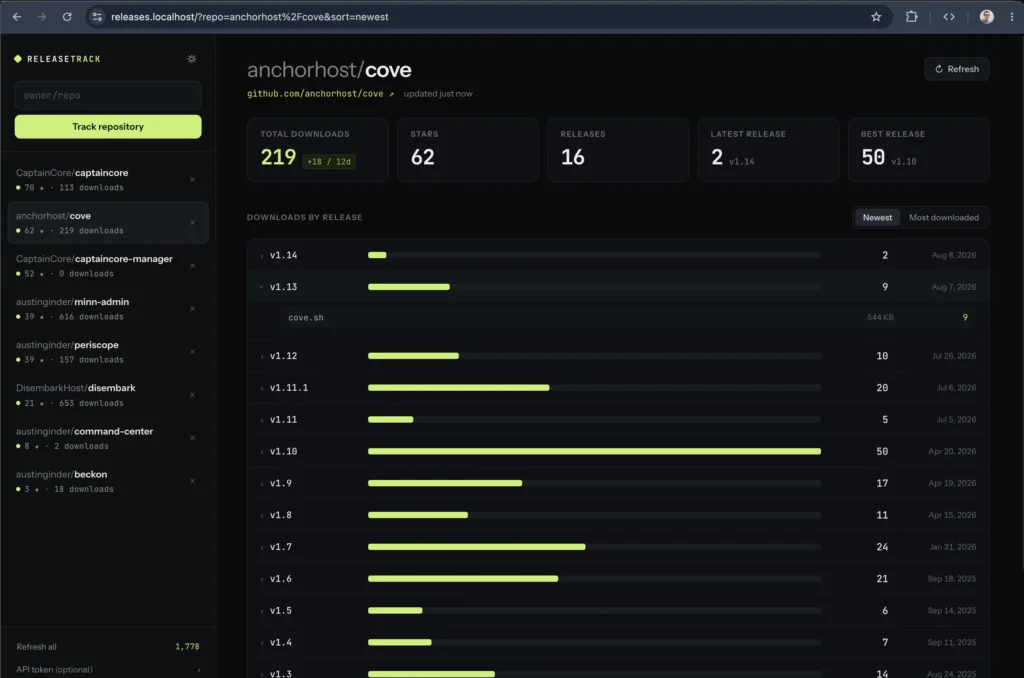The height and width of the screenshot is (678, 1024).
Task: Click the cove.sh asset file name
Action: pos(306,318)
